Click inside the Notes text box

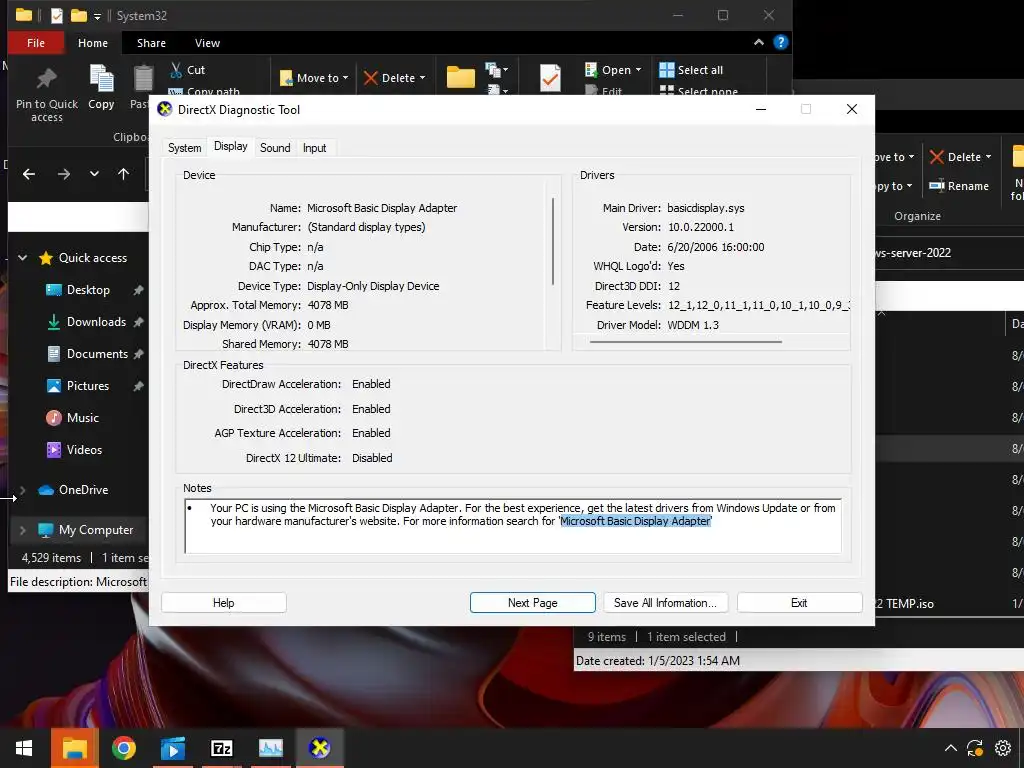click(x=513, y=526)
